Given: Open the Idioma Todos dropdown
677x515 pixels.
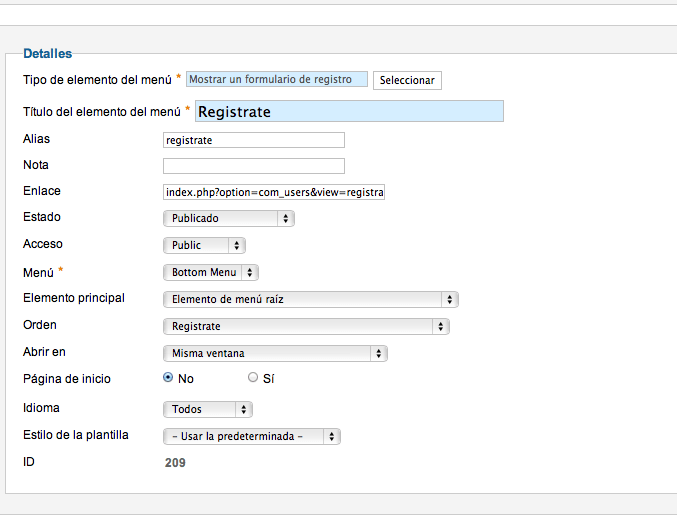Looking at the screenshot, I should (208, 409).
